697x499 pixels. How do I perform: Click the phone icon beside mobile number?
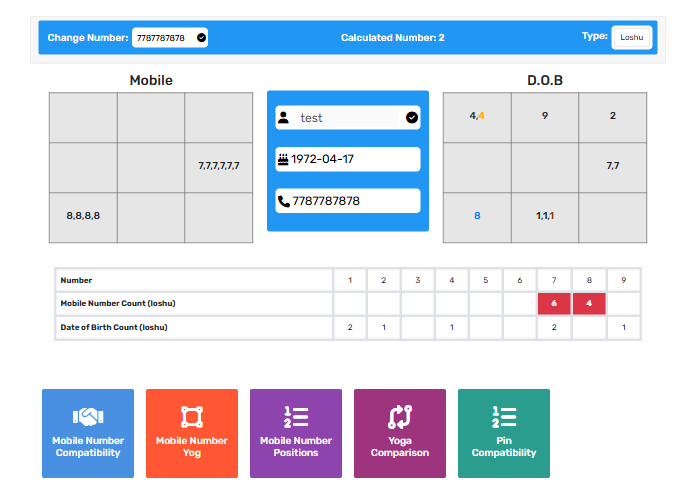[284, 201]
